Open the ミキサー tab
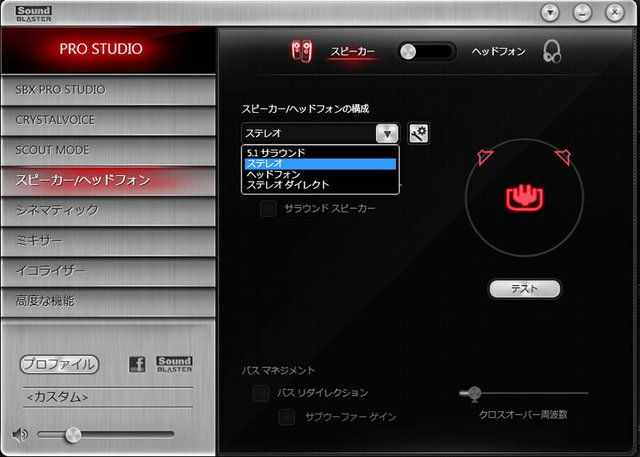Image resolution: width=640 pixels, height=457 pixels. coord(108,241)
